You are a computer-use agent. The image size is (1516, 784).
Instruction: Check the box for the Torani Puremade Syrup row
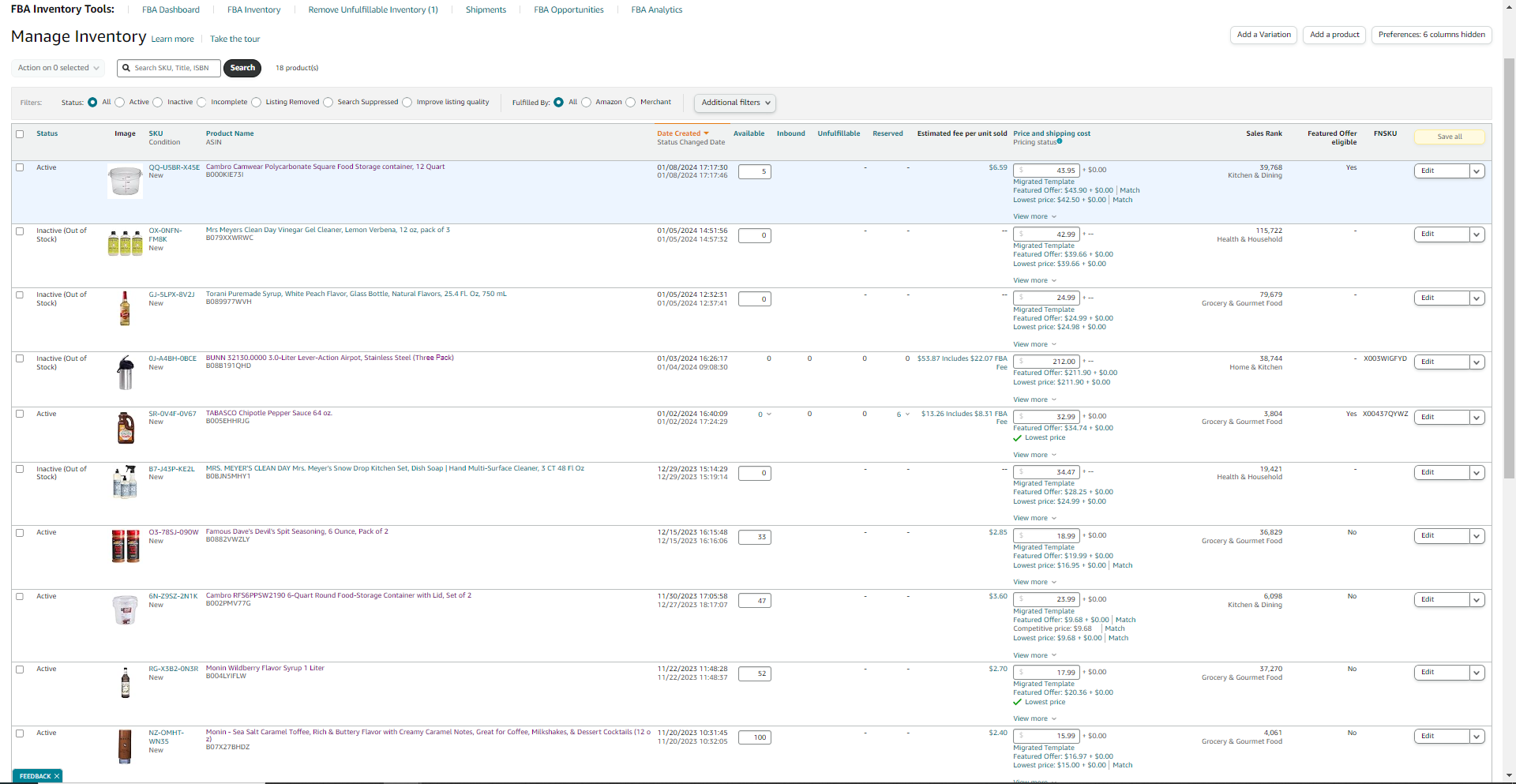point(20,294)
